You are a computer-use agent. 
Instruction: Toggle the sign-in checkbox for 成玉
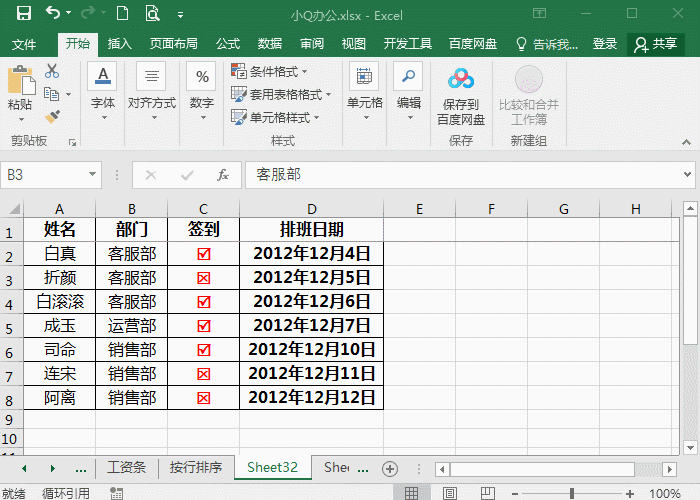[204, 326]
